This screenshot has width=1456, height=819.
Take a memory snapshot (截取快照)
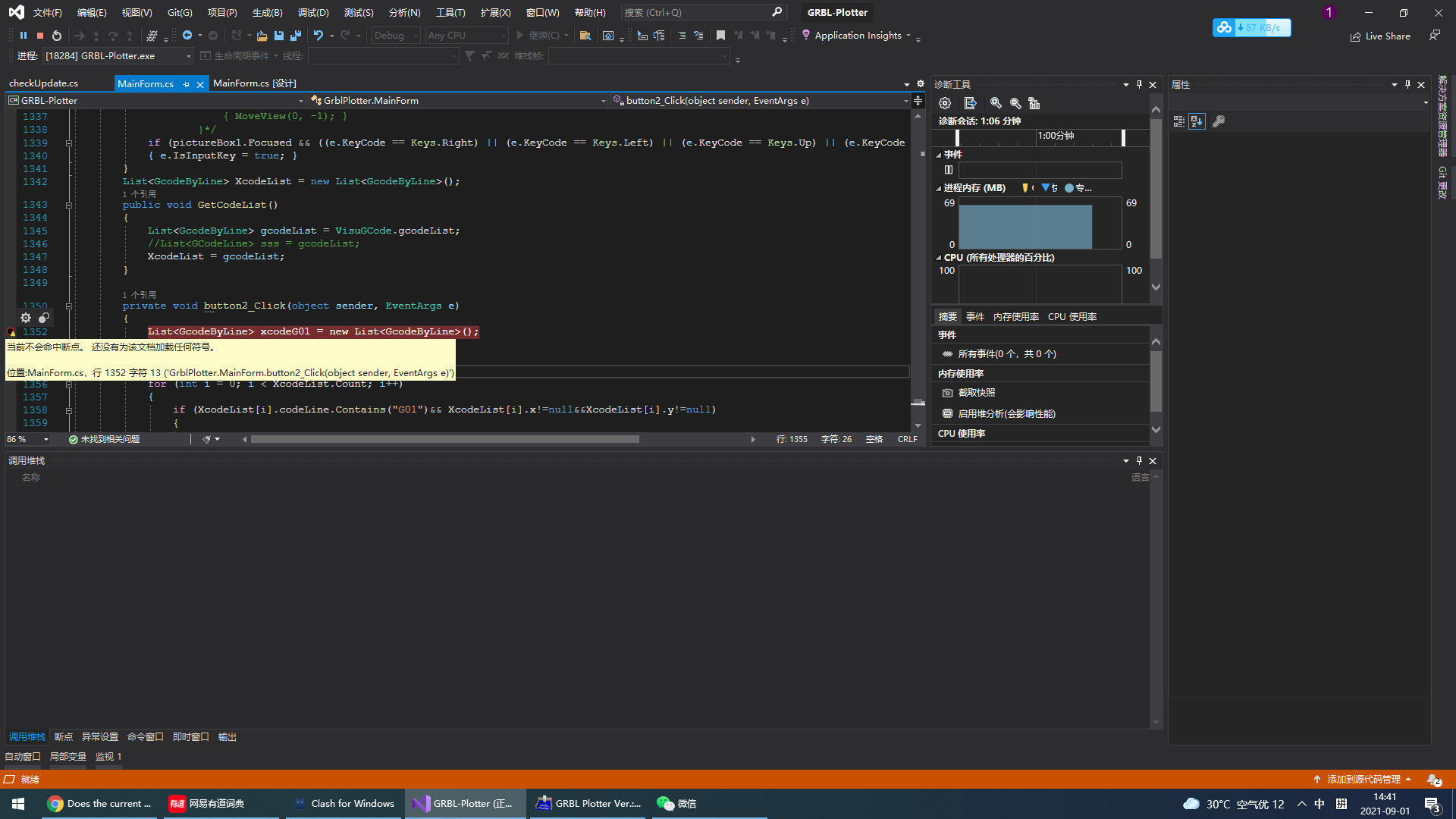pyautogui.click(x=976, y=393)
